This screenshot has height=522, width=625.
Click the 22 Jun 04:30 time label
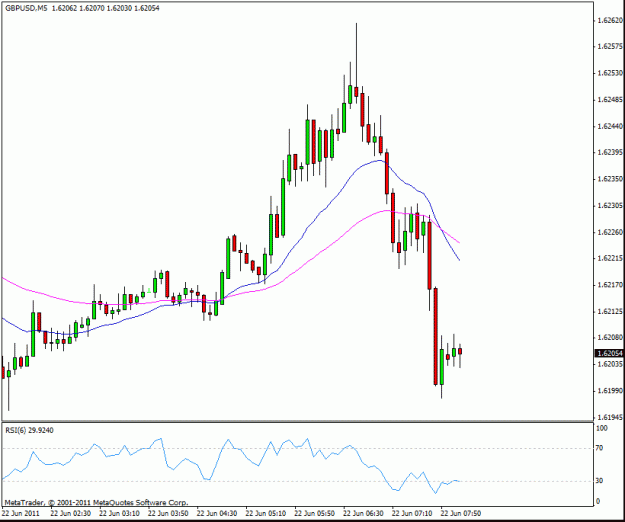(x=217, y=513)
